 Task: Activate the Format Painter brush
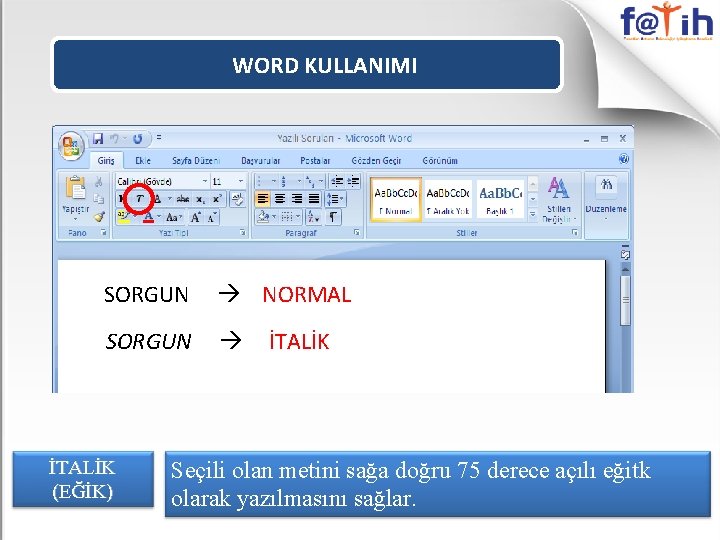click(100, 216)
